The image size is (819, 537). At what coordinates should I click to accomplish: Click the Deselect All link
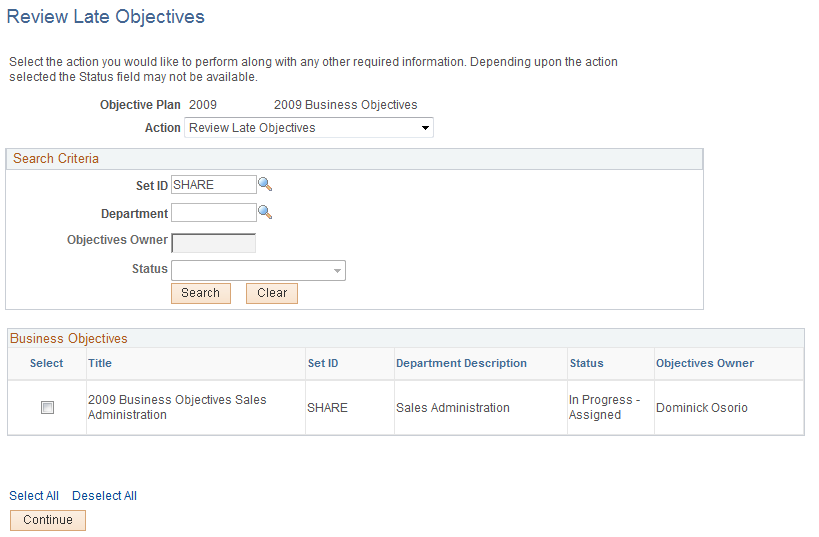pos(104,496)
